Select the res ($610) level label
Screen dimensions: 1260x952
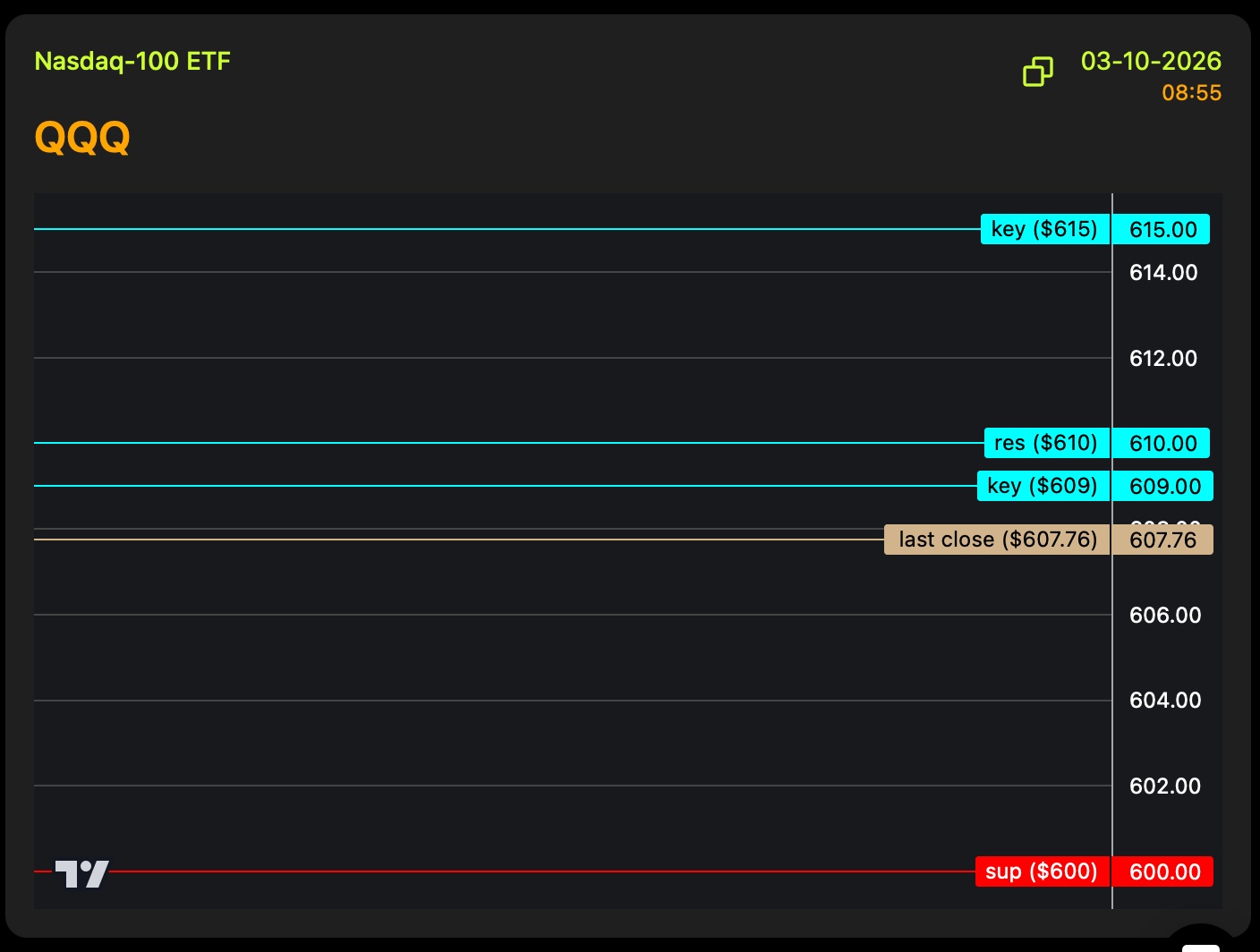[1046, 443]
